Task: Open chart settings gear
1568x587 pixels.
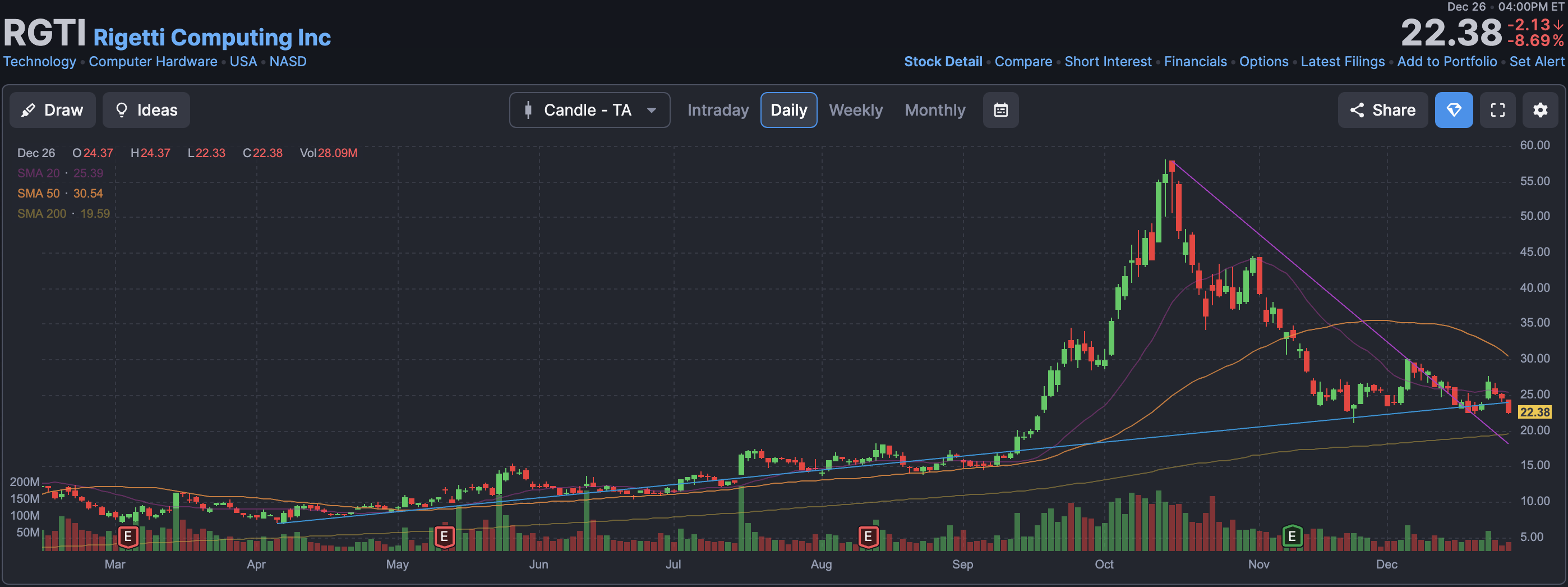Action: [1540, 110]
